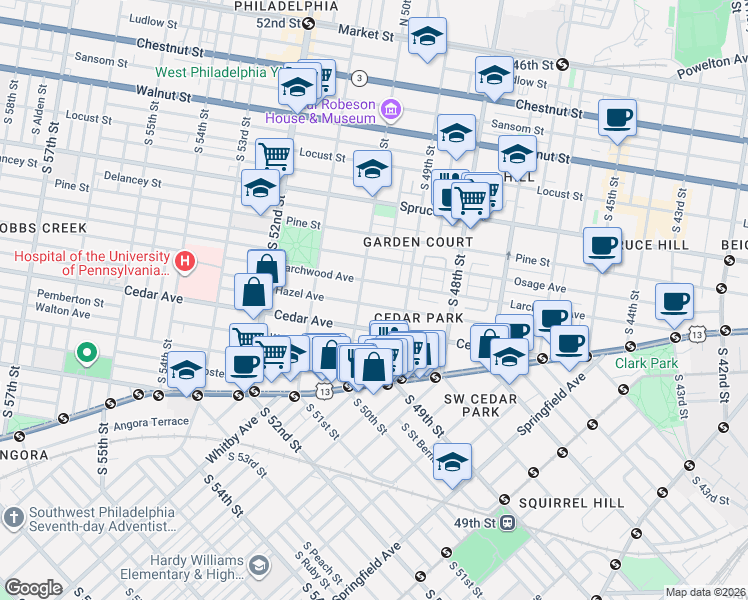Open the 49th St train station icon

pos(508,523)
